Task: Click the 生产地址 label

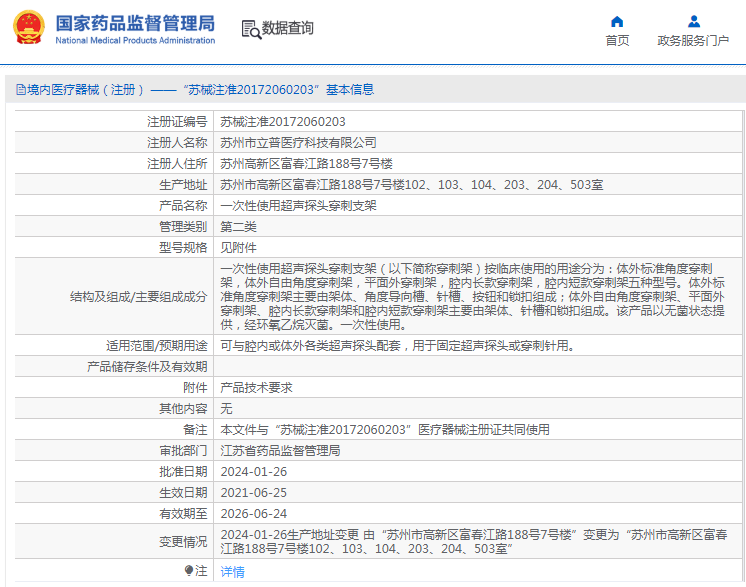Action: (183, 185)
